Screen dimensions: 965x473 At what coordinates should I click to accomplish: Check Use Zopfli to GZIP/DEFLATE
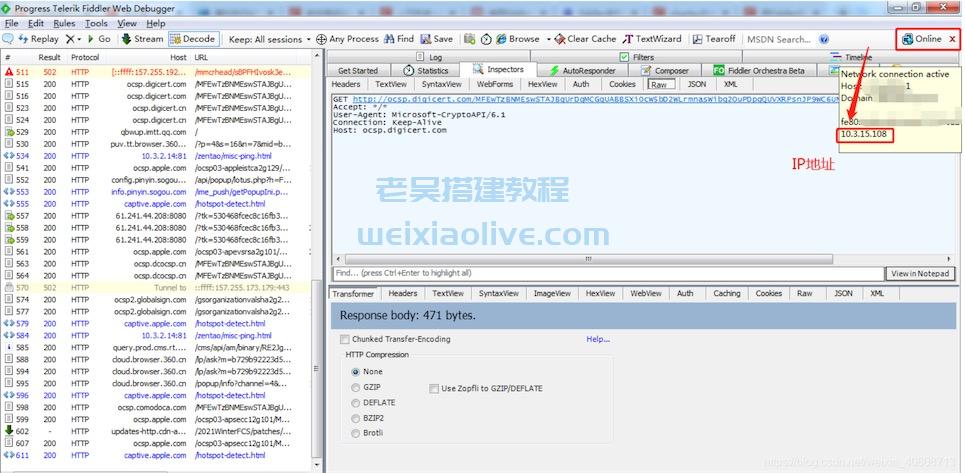(x=434, y=387)
